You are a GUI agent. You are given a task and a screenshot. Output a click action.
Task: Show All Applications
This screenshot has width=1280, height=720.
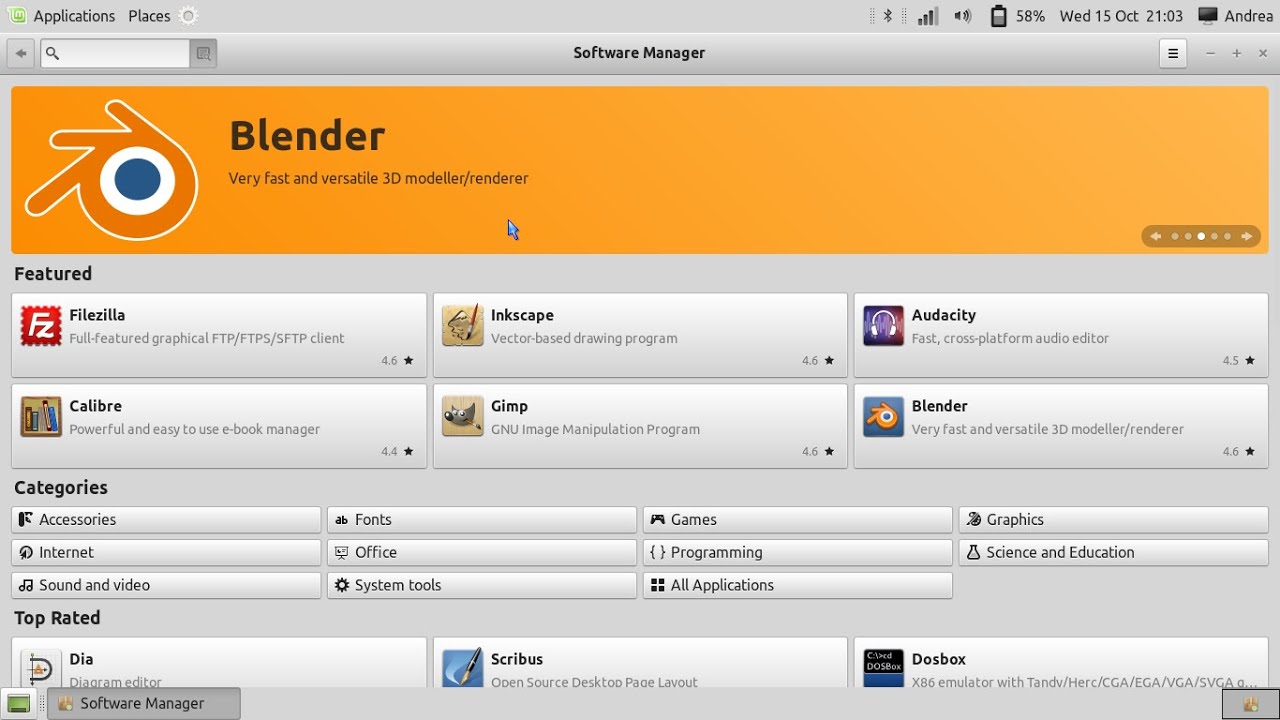(x=798, y=586)
